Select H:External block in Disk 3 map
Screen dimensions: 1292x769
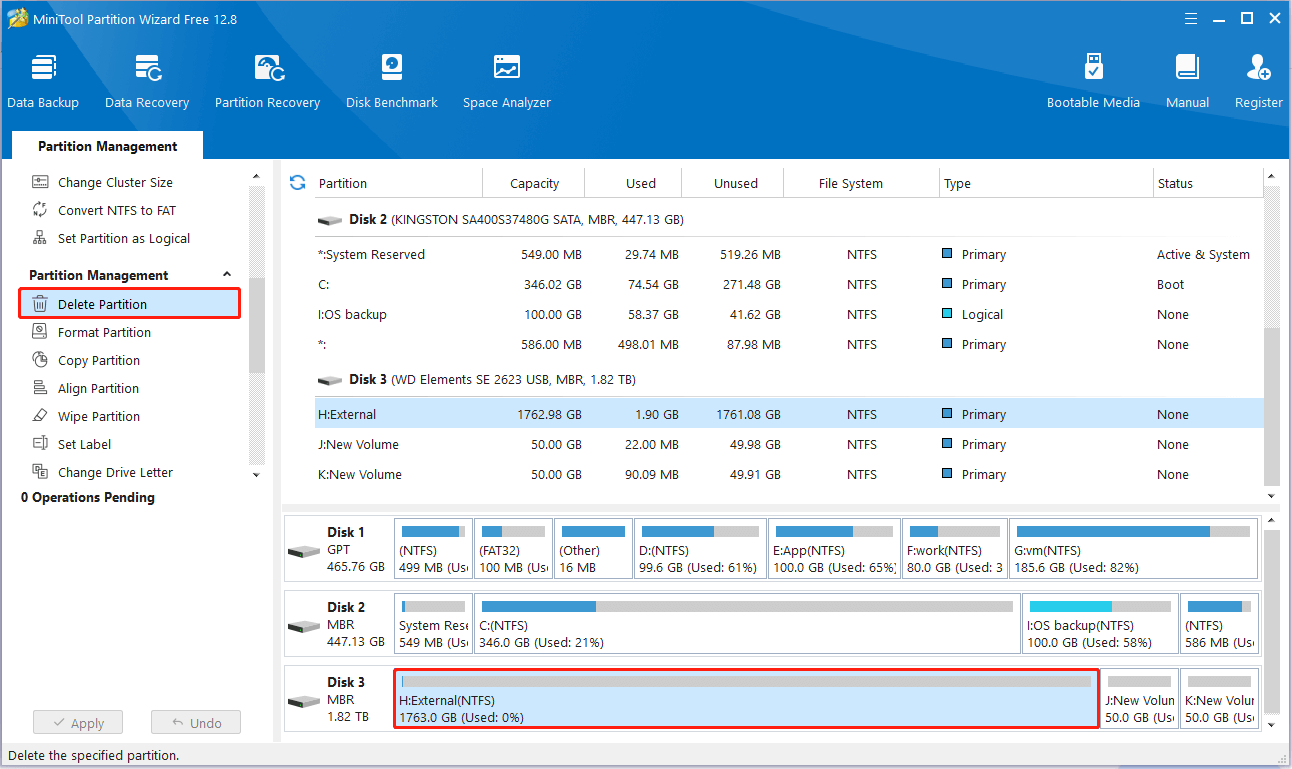(746, 698)
